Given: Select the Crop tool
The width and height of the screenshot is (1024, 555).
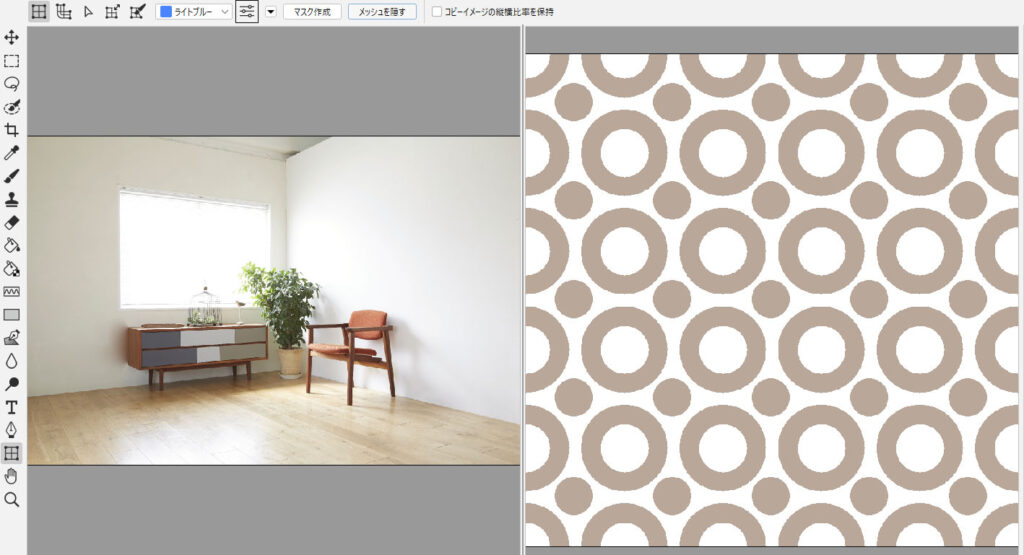Looking at the screenshot, I should click(x=12, y=129).
